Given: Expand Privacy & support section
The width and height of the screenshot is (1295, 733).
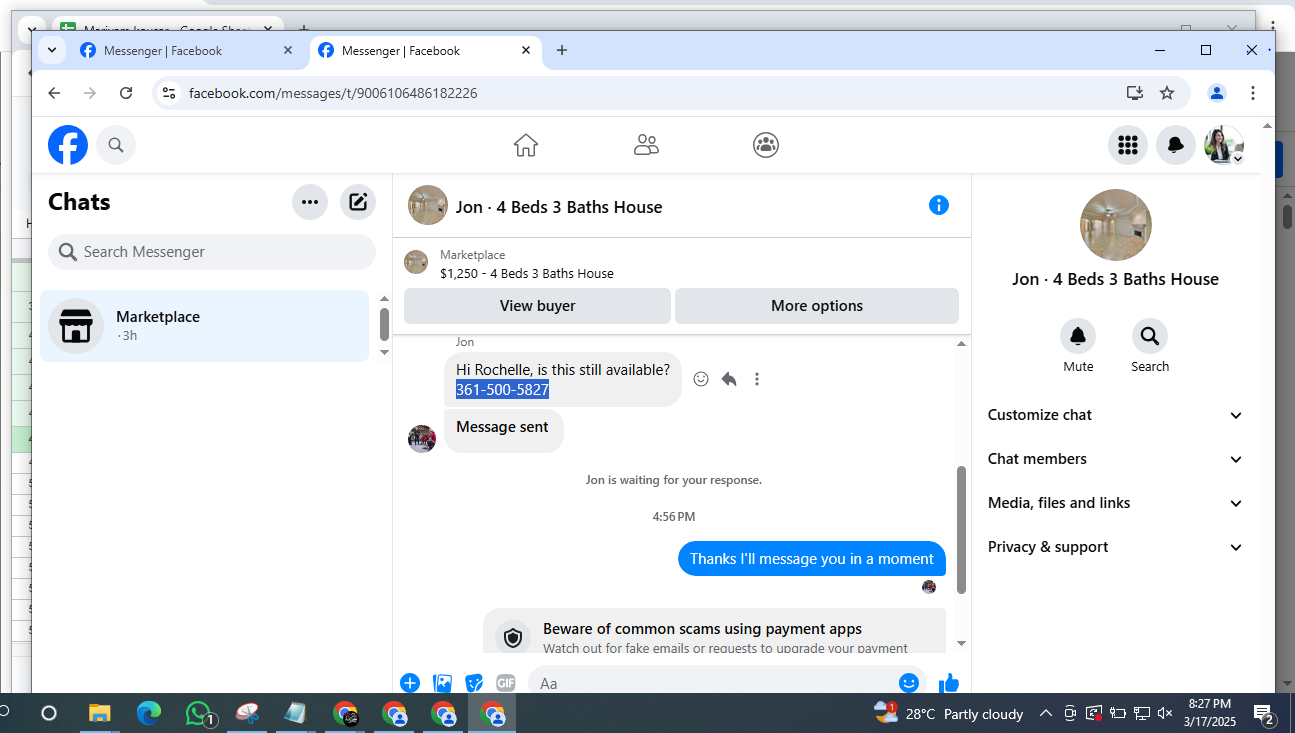Looking at the screenshot, I should coord(1115,547).
